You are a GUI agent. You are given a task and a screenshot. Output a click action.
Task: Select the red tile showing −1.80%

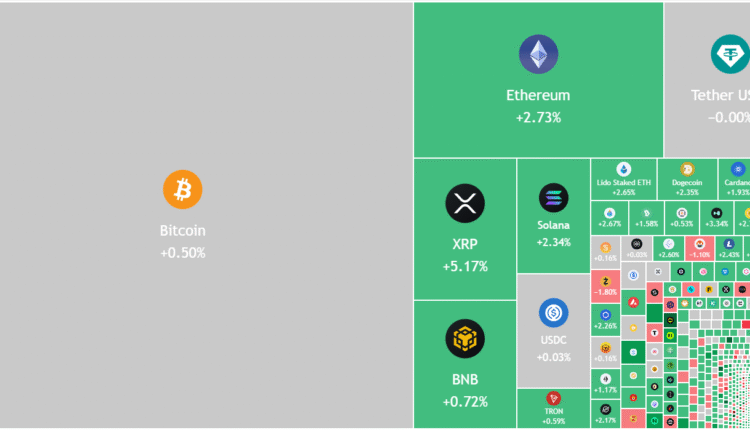(x=605, y=286)
